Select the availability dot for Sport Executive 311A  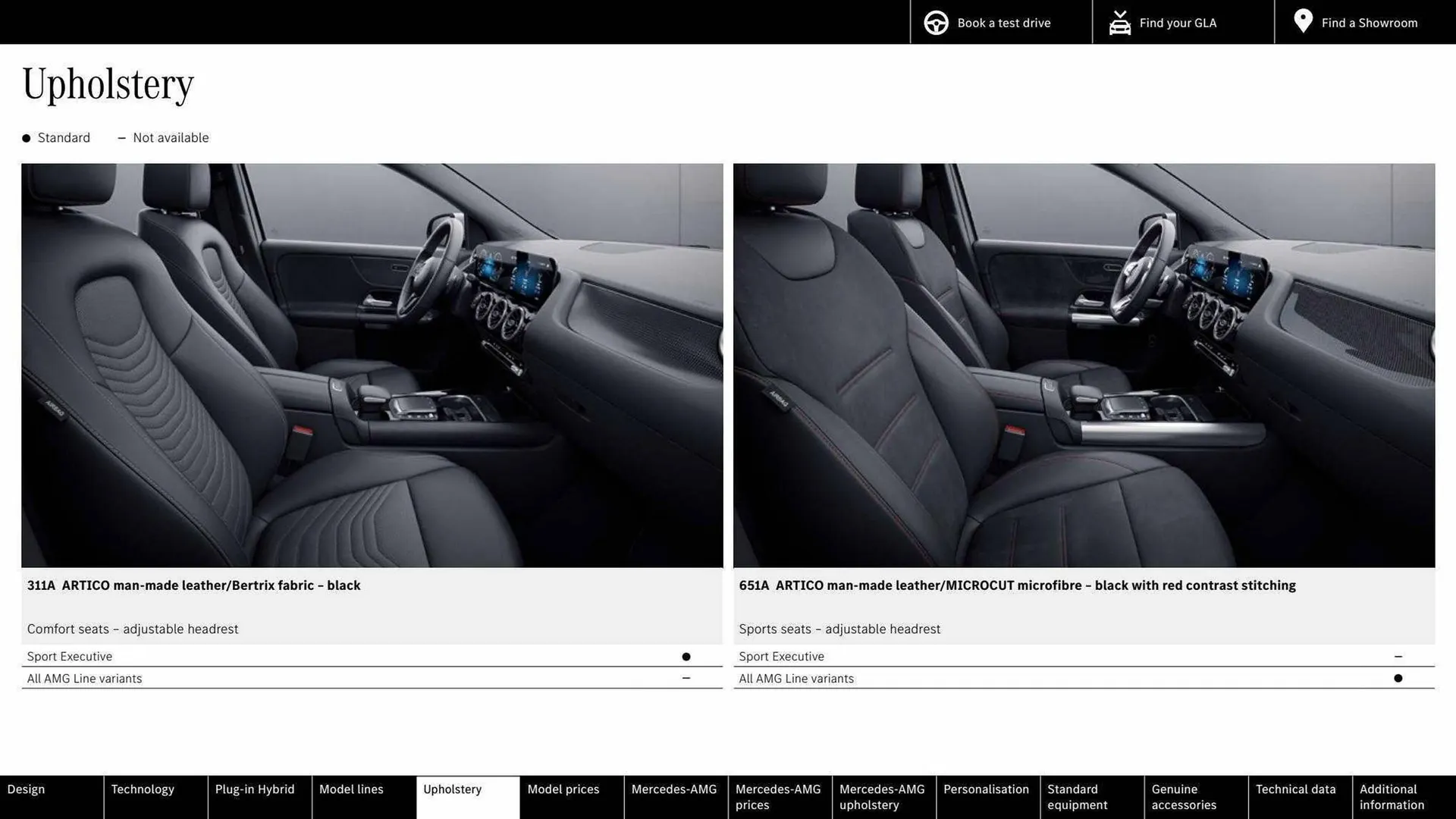[x=686, y=655]
